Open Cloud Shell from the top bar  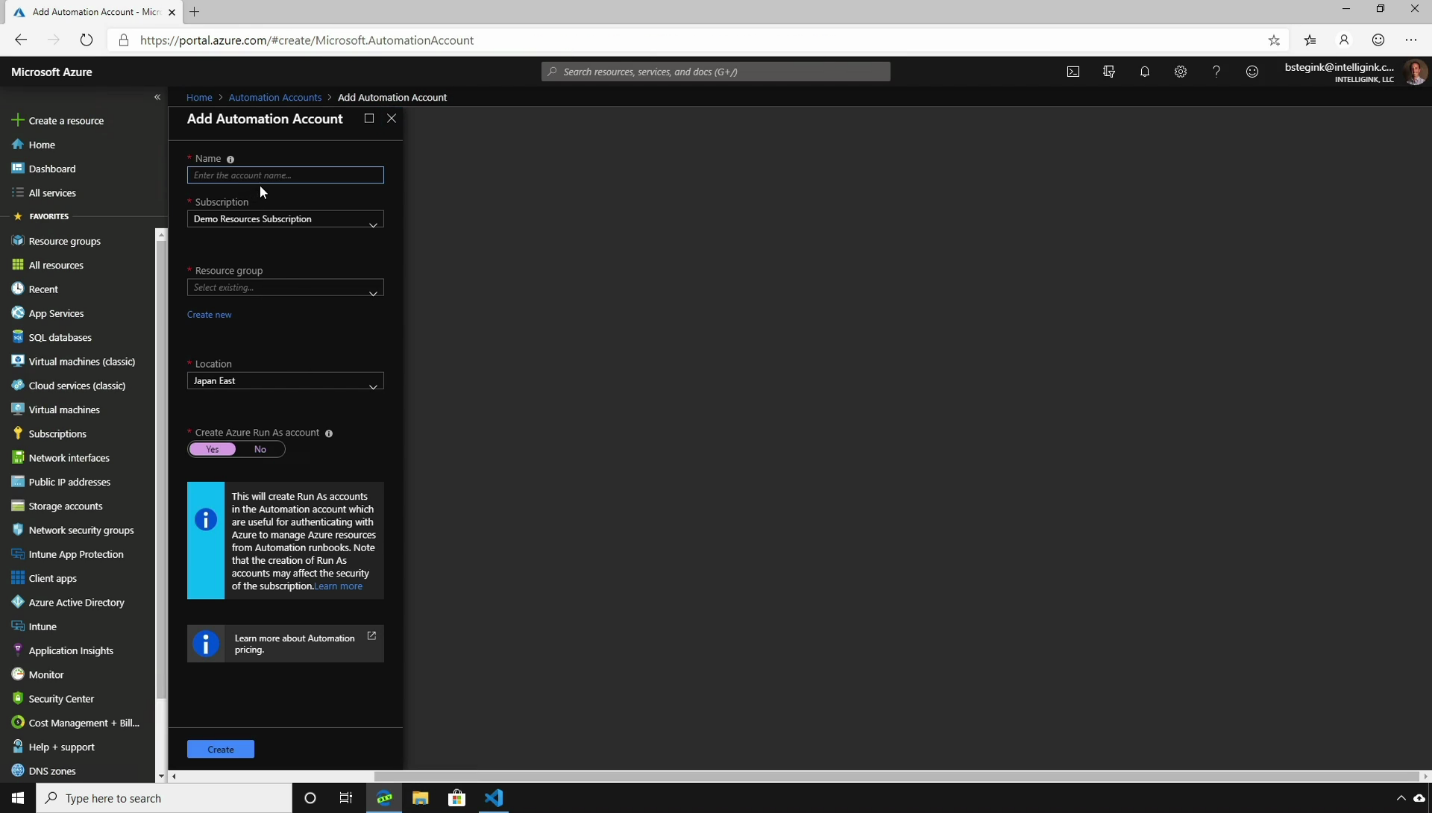tap(1073, 72)
